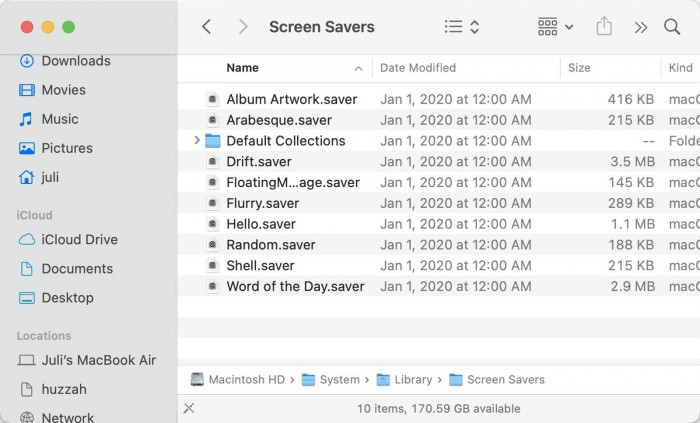This screenshot has width=700, height=423.
Task: Click the forward navigation arrow
Action: coord(243,27)
